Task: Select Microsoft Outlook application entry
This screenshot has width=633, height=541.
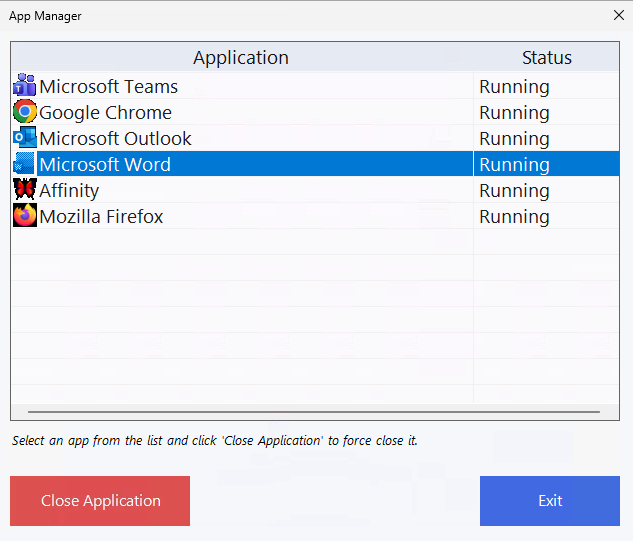Action: pos(115,139)
